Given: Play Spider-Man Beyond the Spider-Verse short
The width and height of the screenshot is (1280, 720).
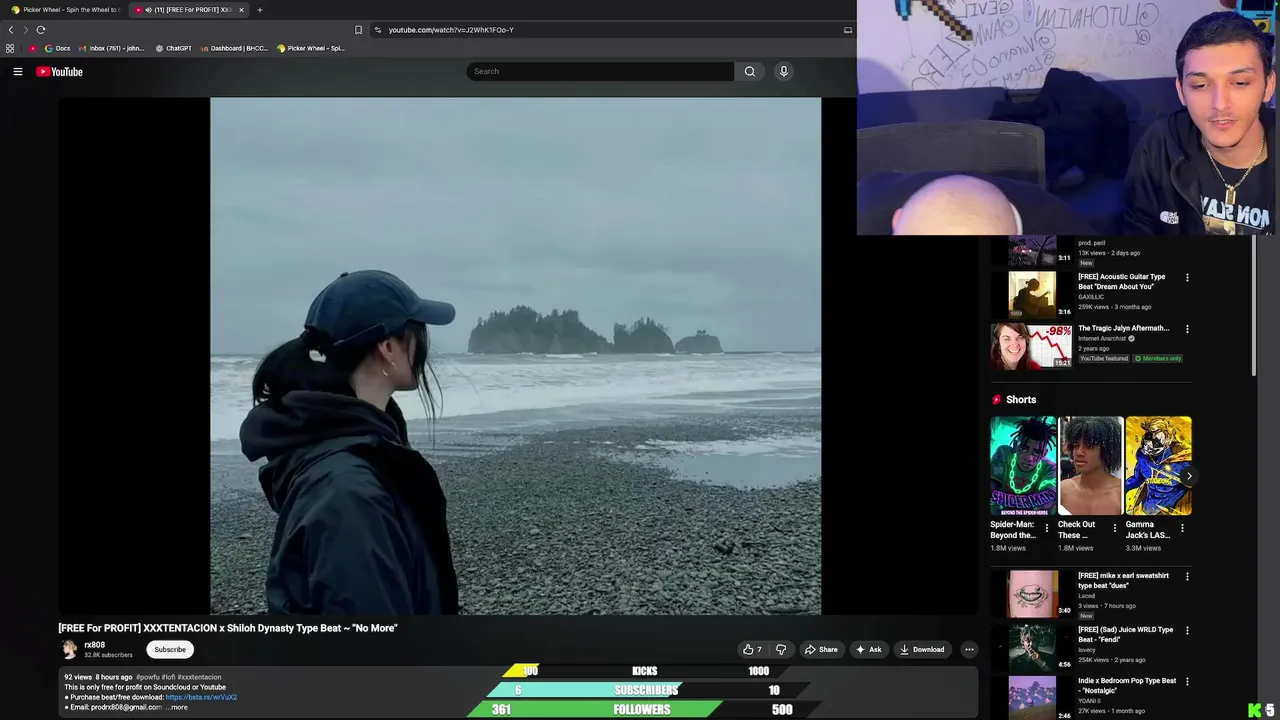Looking at the screenshot, I should [x=1023, y=466].
